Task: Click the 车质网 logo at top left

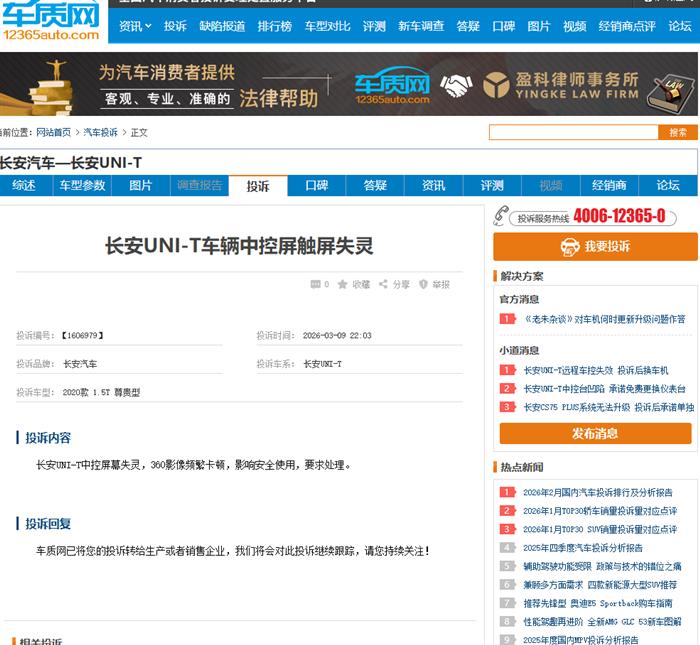Action: [x=51, y=21]
